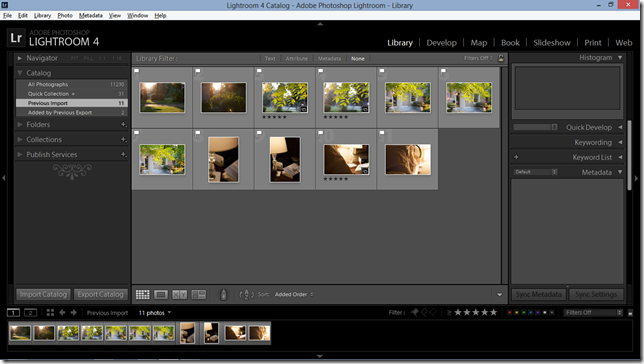Screen dimensions: 644x364
Task: Collapse the left panel group arrow
Action: coord(3,178)
